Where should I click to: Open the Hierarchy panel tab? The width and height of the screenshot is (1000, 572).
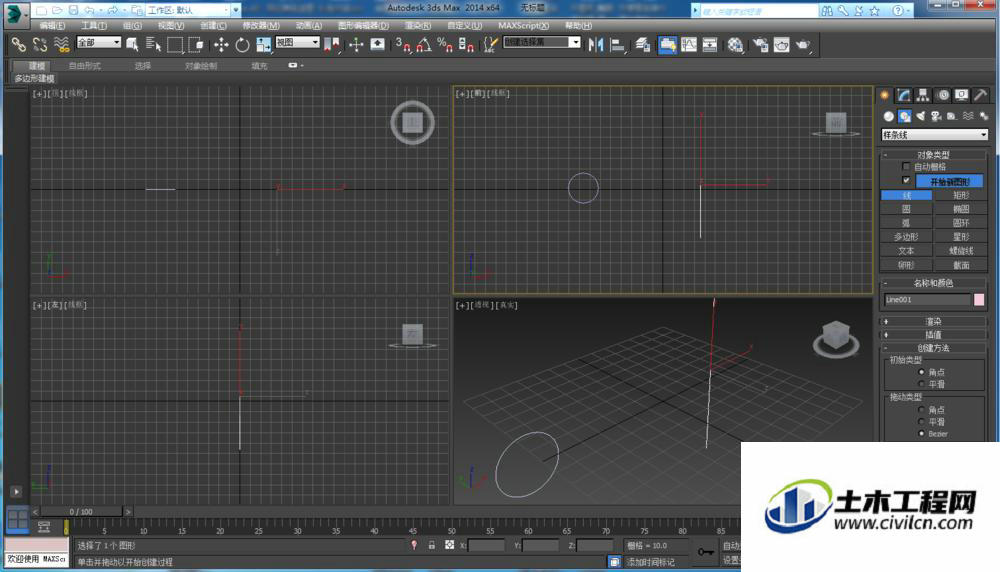coord(923,95)
